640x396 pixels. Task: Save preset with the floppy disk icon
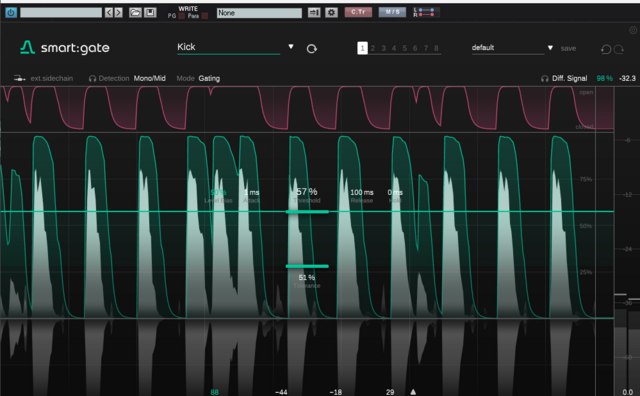tap(150, 13)
